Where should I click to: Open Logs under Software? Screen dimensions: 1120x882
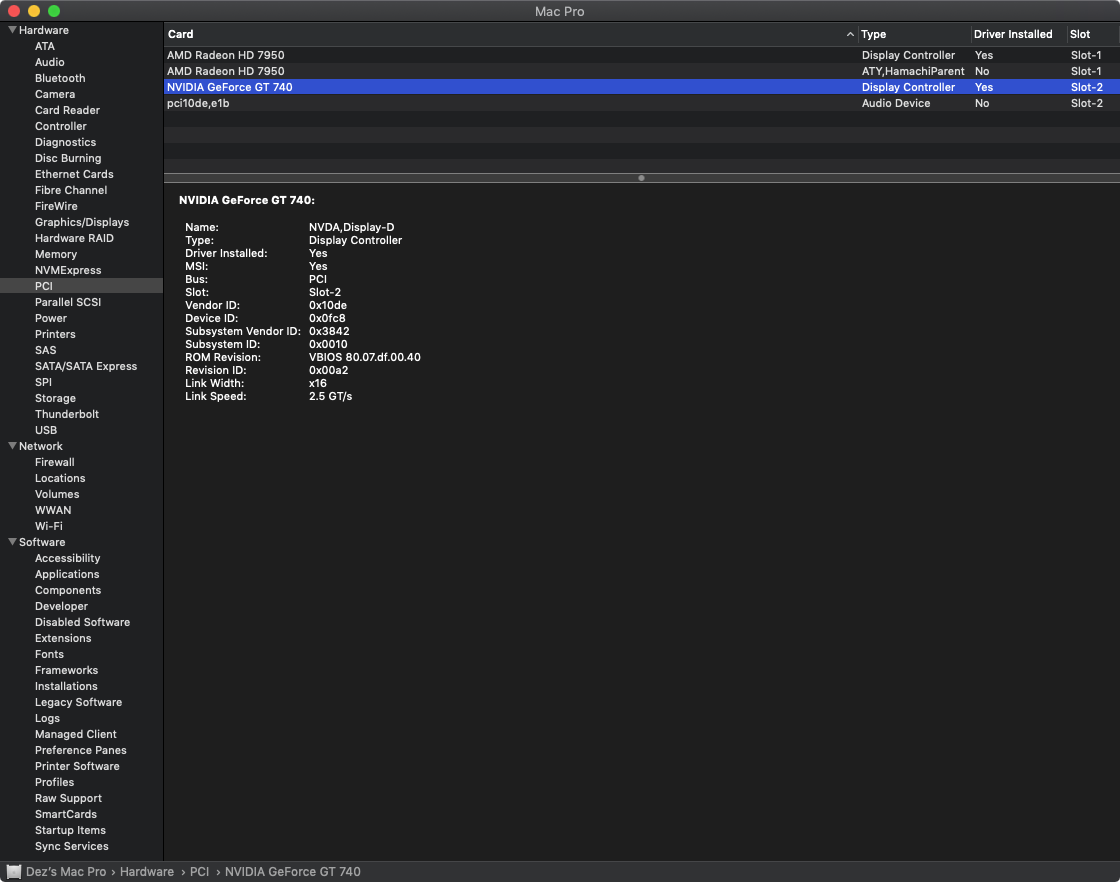tap(47, 718)
